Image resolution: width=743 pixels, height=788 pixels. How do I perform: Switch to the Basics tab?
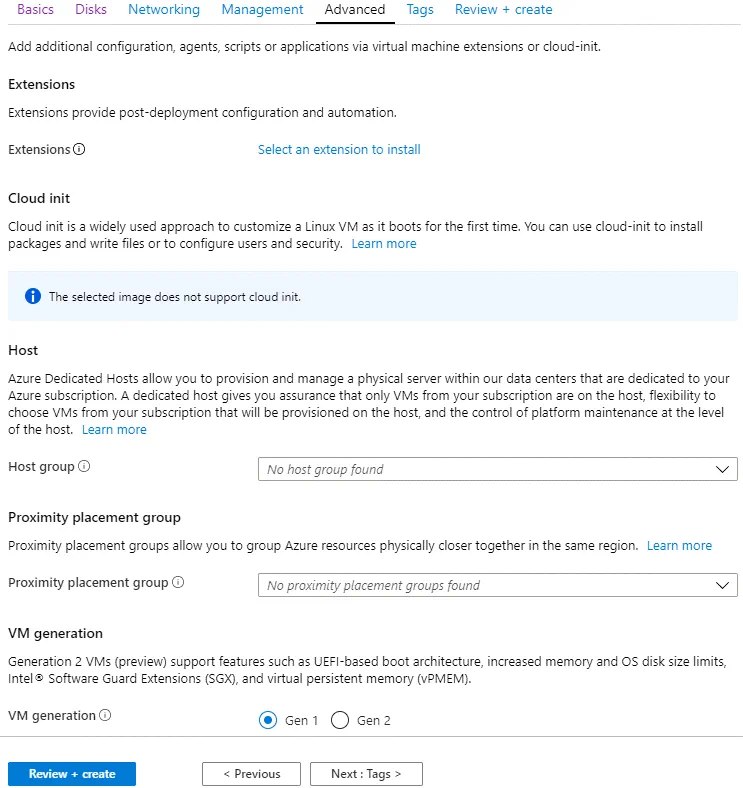(36, 10)
